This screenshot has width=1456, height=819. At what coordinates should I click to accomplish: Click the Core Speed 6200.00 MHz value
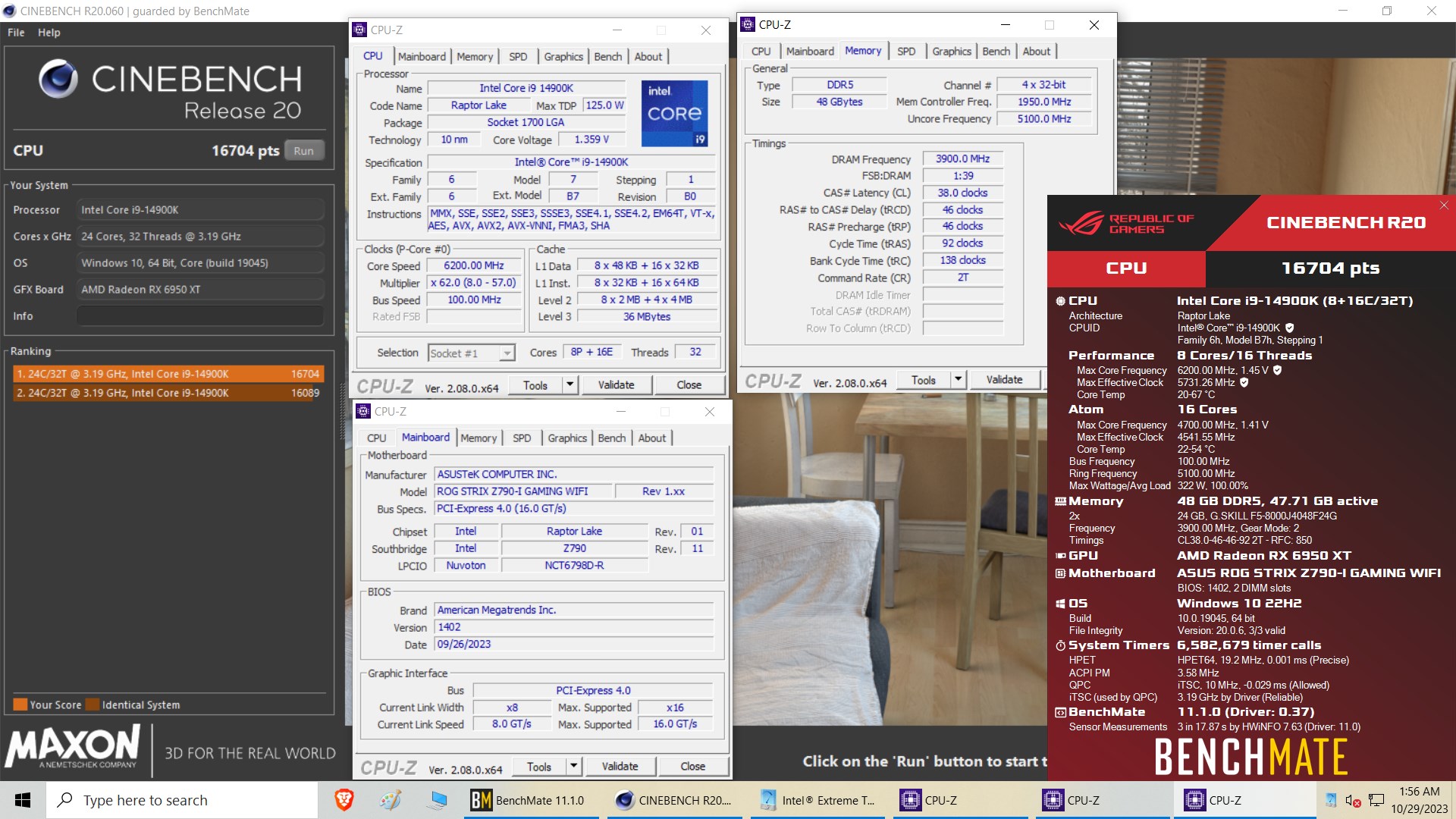(x=474, y=265)
